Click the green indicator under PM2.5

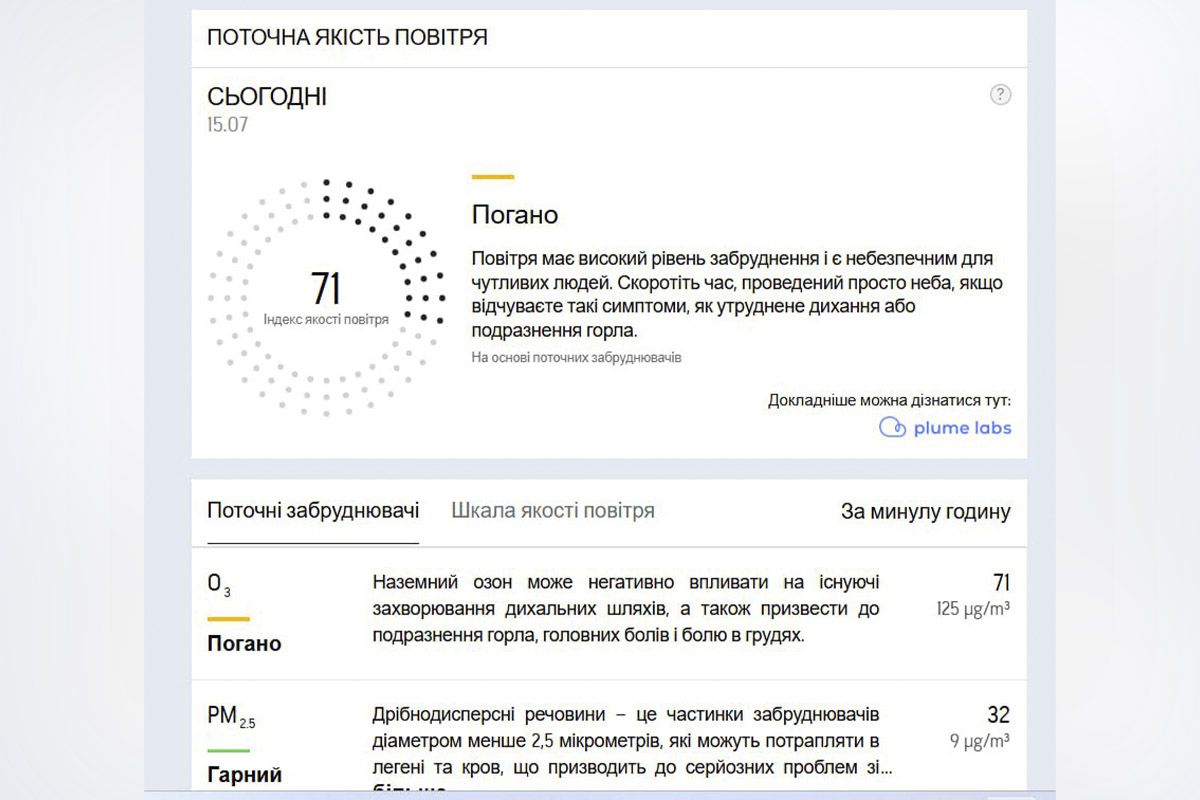coord(228,750)
